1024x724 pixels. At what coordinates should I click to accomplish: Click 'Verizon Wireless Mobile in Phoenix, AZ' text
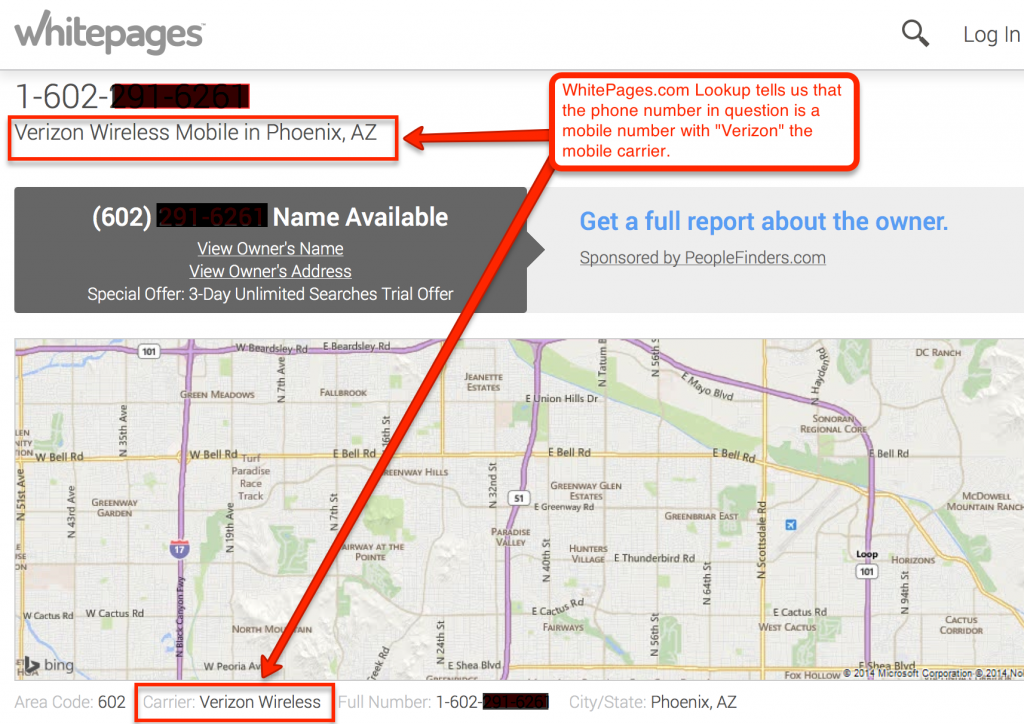click(x=196, y=133)
